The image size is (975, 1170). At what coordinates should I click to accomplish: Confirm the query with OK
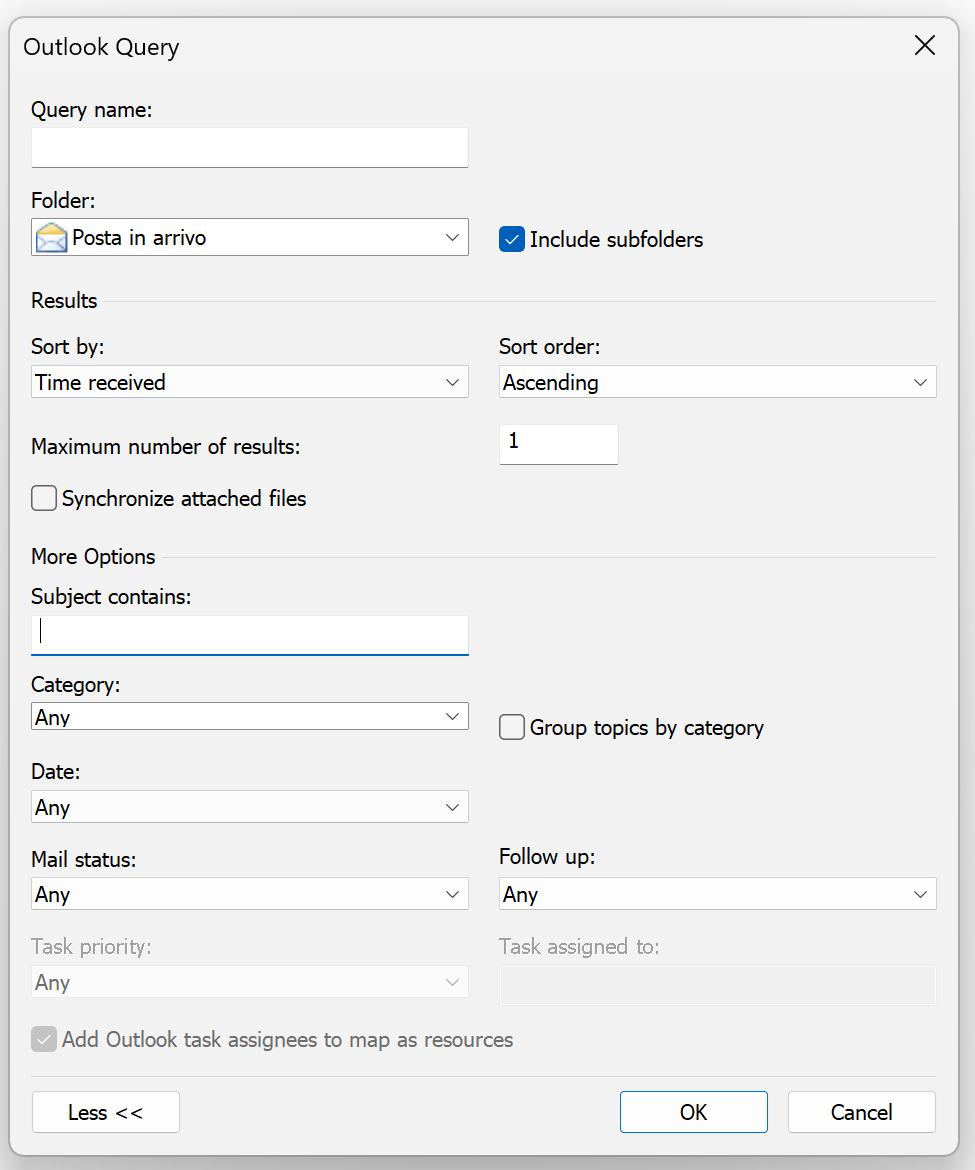pyautogui.click(x=693, y=1112)
